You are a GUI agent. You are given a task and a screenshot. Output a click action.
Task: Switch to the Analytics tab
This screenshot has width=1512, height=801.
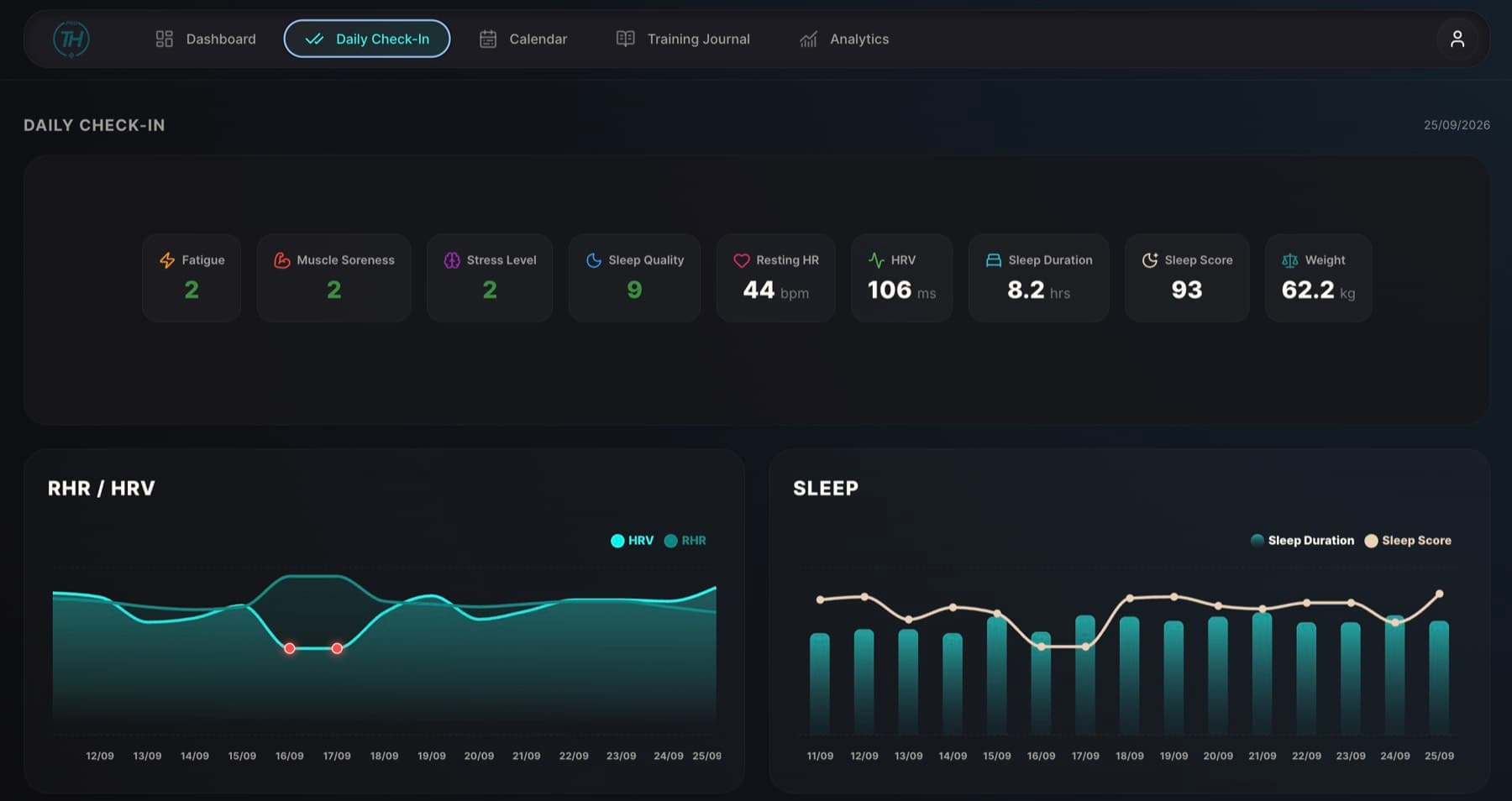pyautogui.click(x=844, y=39)
